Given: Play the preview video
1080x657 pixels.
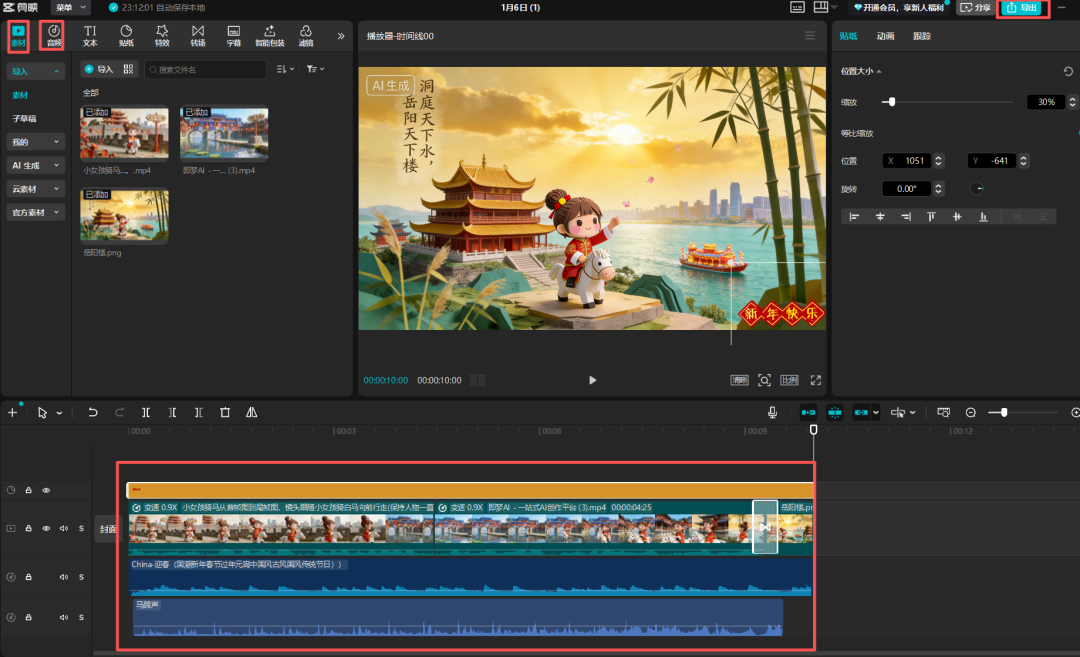Looking at the screenshot, I should [593, 380].
